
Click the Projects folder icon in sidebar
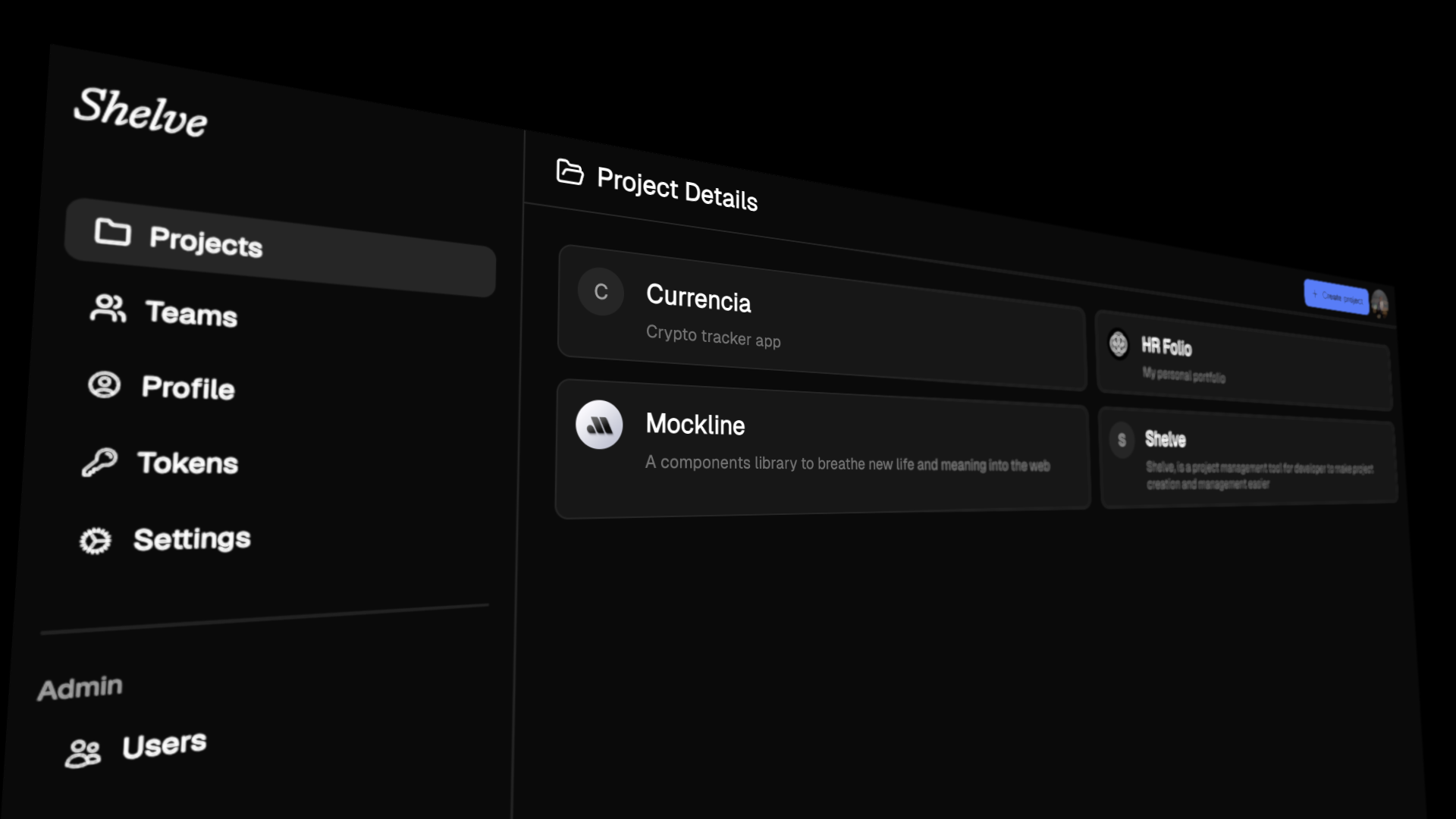pyautogui.click(x=112, y=231)
